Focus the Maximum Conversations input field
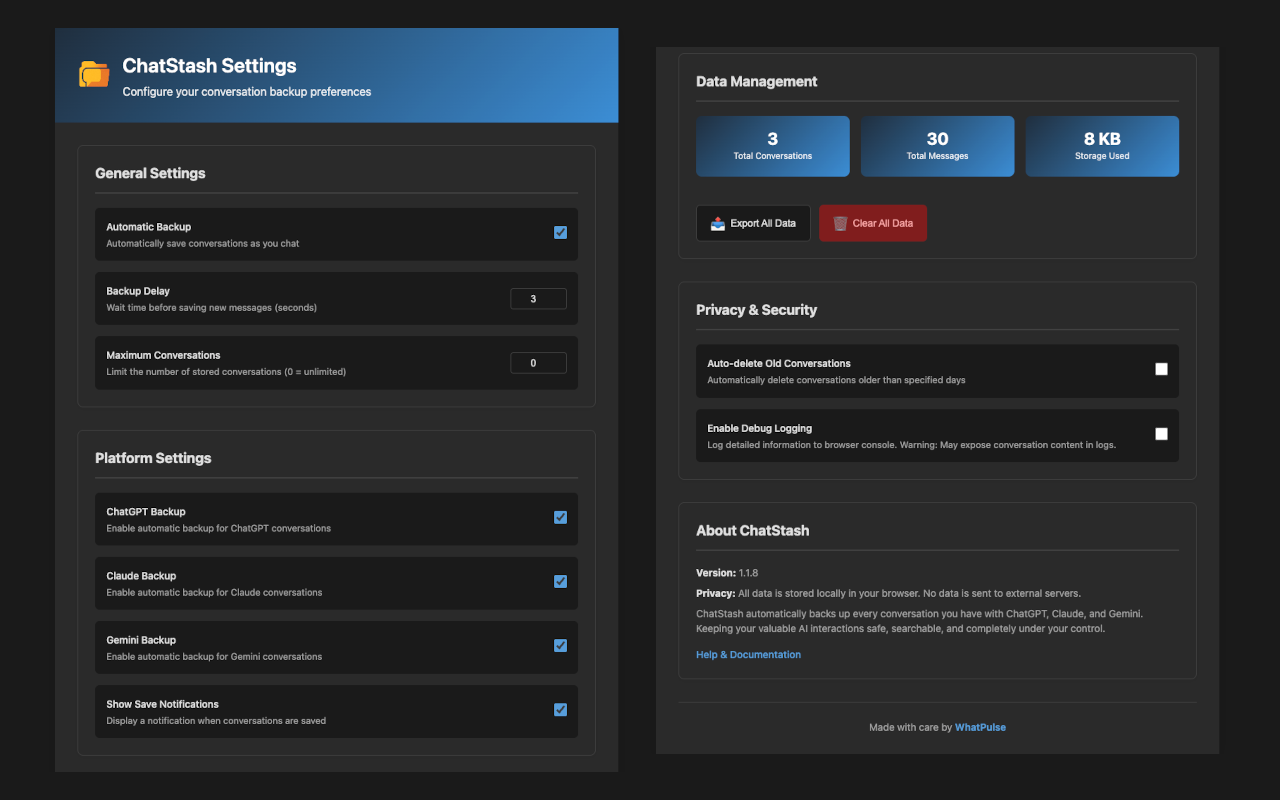Screen dimensions: 1280x800 click(538, 363)
